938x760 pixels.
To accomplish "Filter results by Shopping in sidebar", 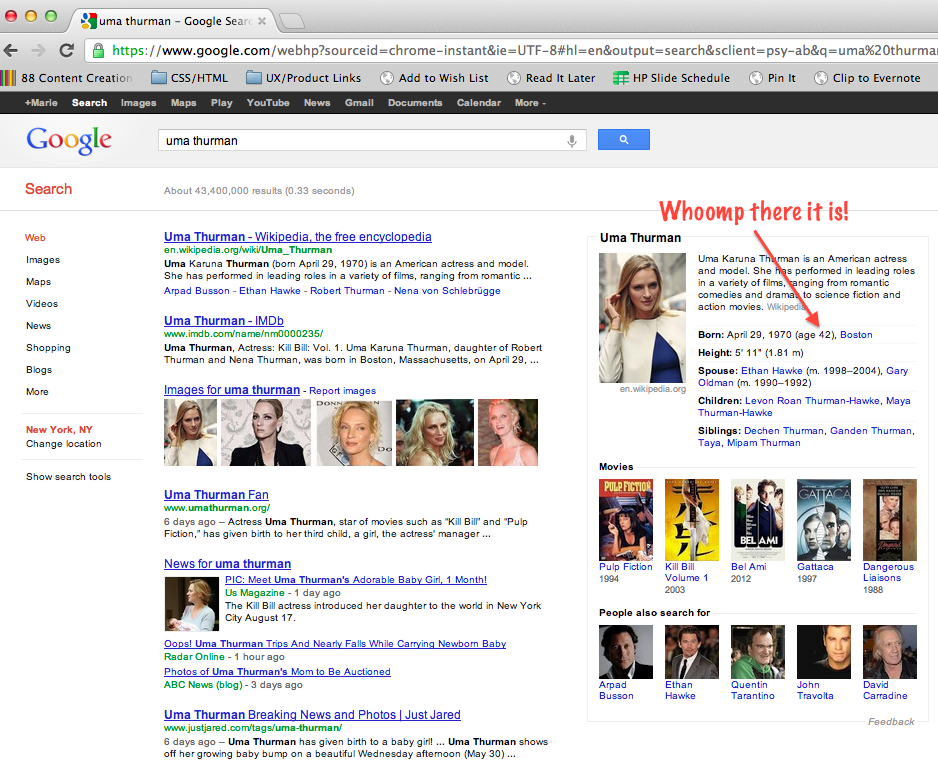I will (x=48, y=348).
